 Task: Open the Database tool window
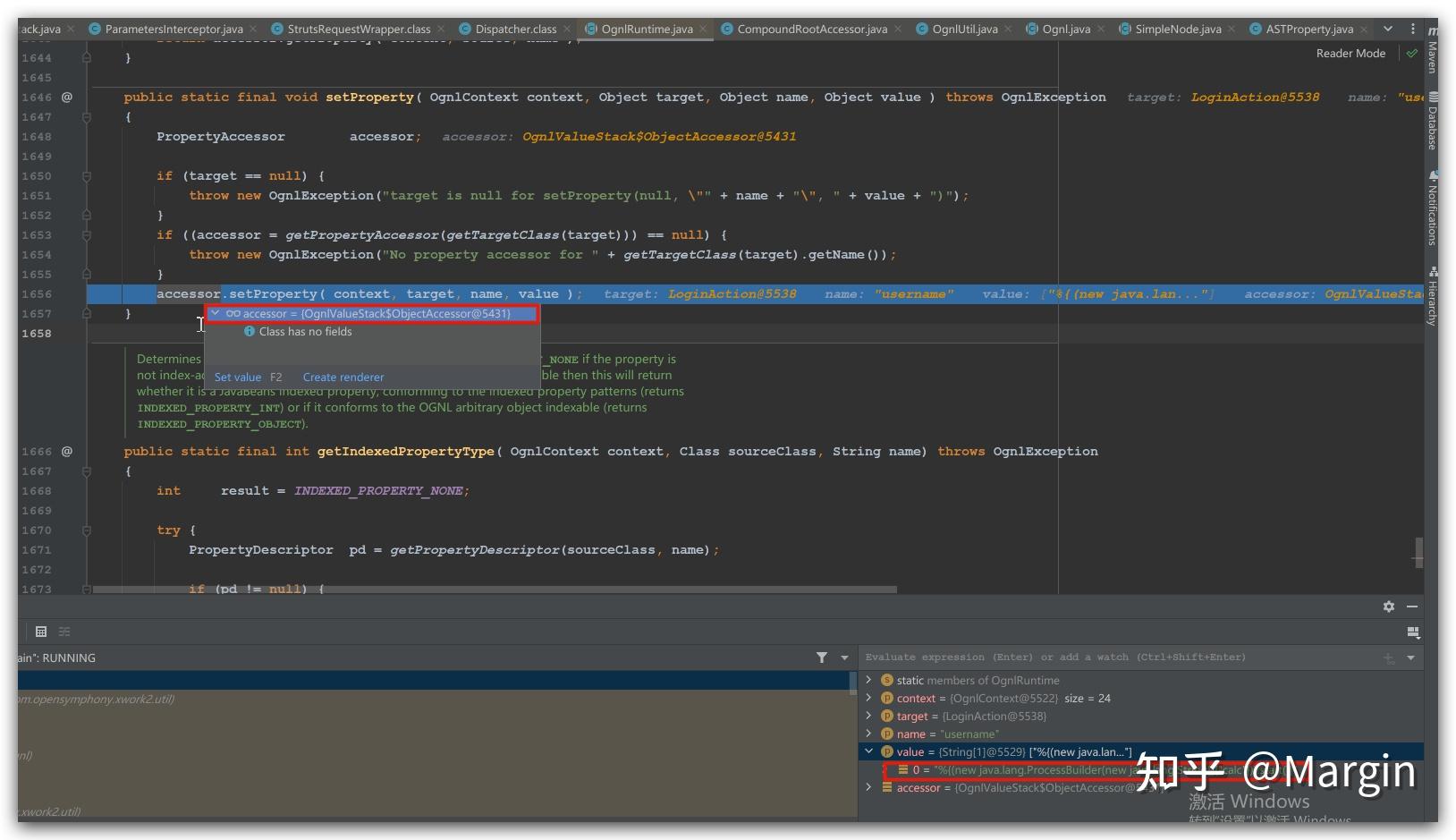[x=1432, y=123]
